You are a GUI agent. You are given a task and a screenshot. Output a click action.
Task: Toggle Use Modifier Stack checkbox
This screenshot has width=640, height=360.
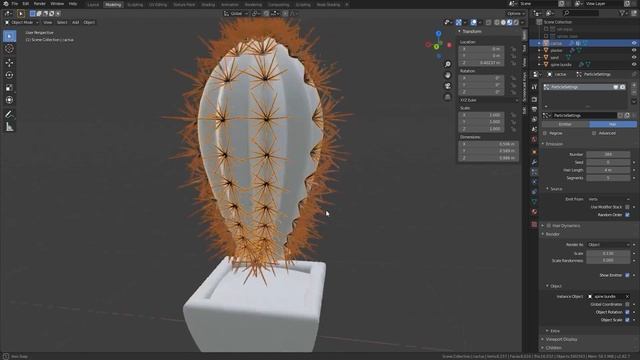(x=627, y=207)
